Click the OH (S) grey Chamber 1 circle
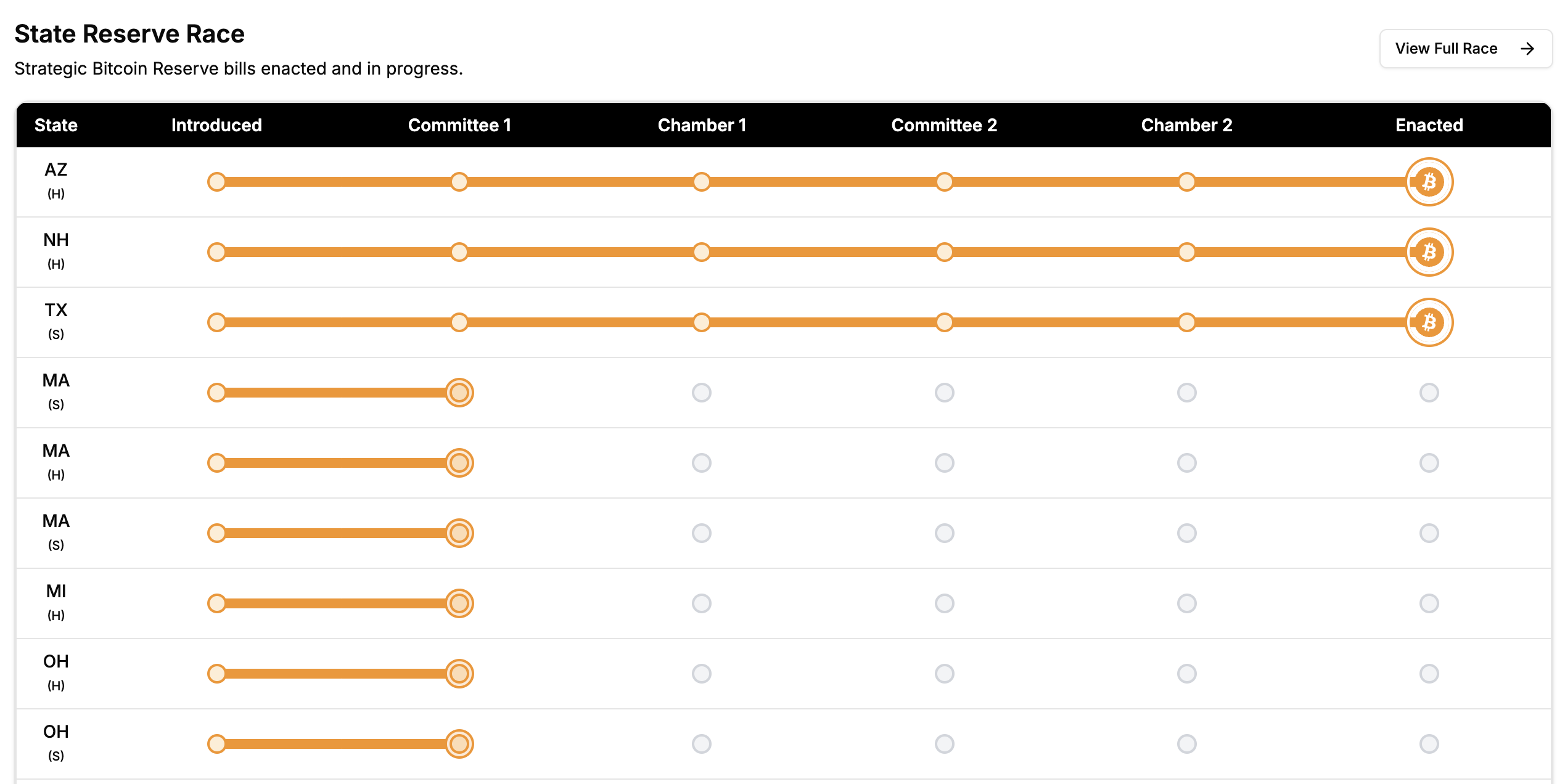The width and height of the screenshot is (1565, 784). (x=701, y=744)
